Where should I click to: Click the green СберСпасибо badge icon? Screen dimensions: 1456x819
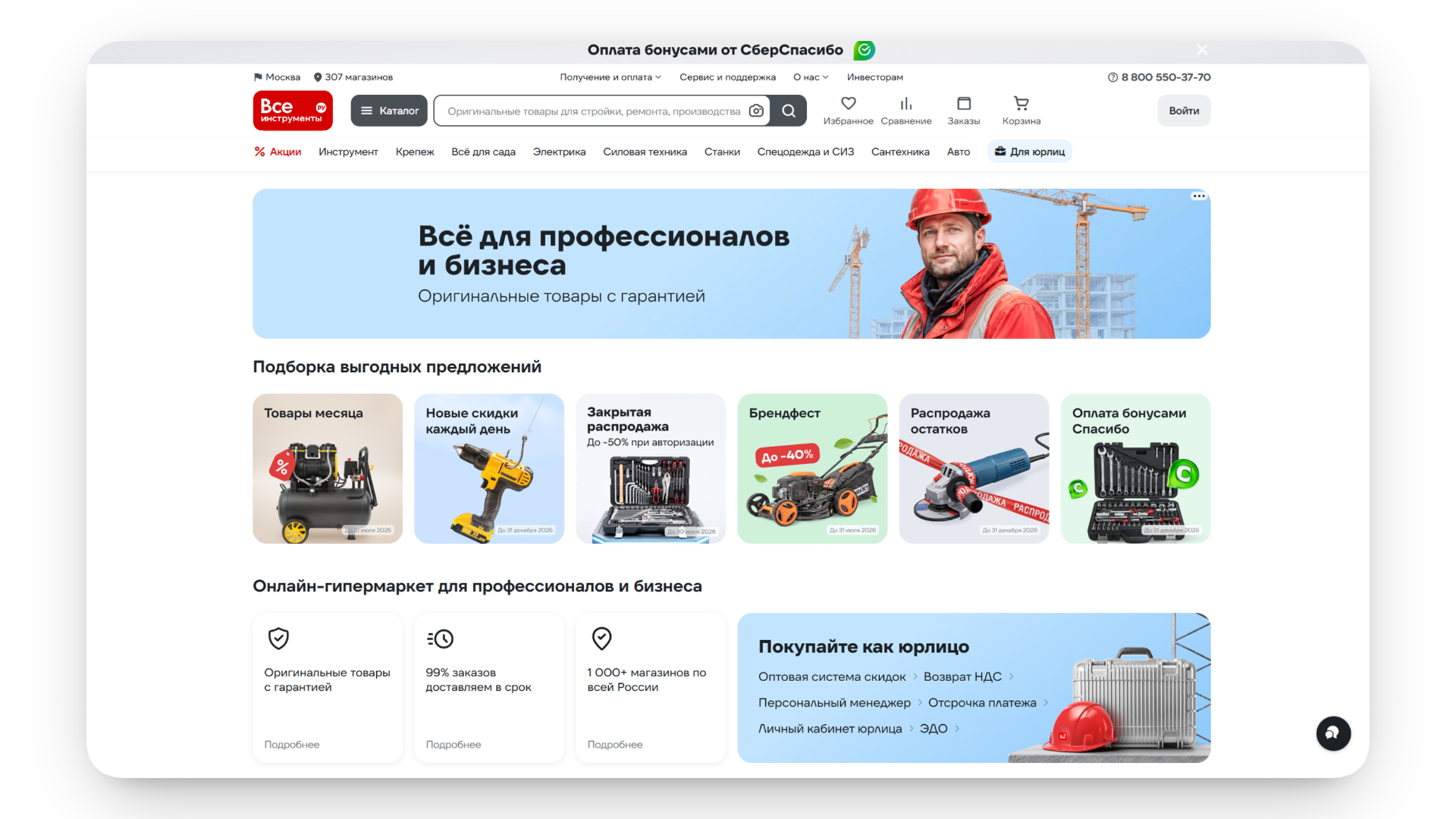coord(864,50)
